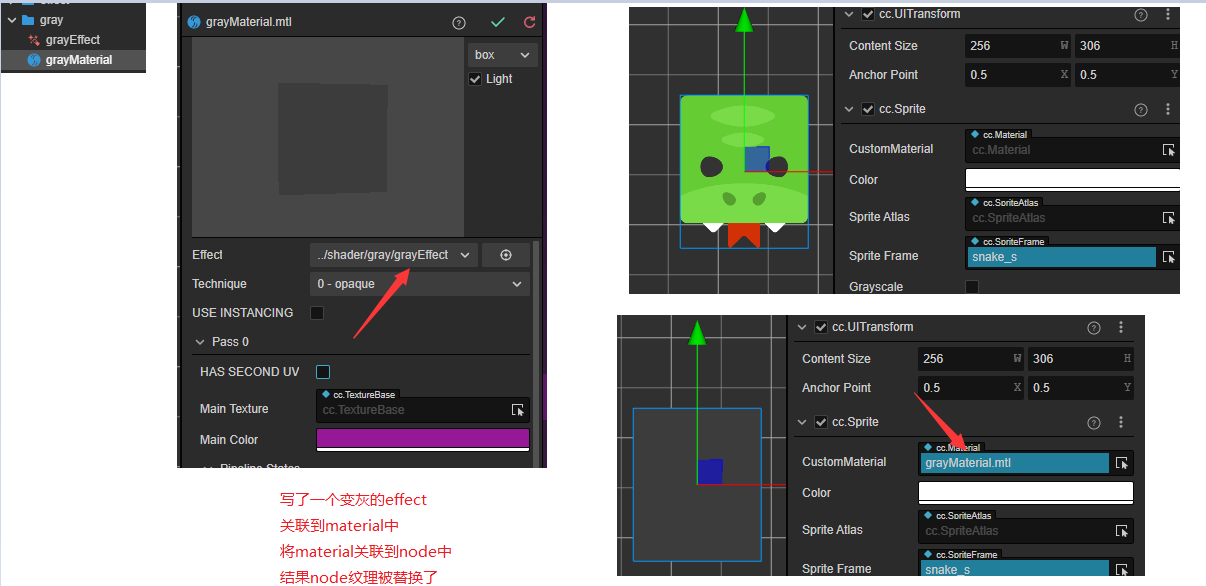Click the gray box material preview

pyautogui.click(x=332, y=138)
